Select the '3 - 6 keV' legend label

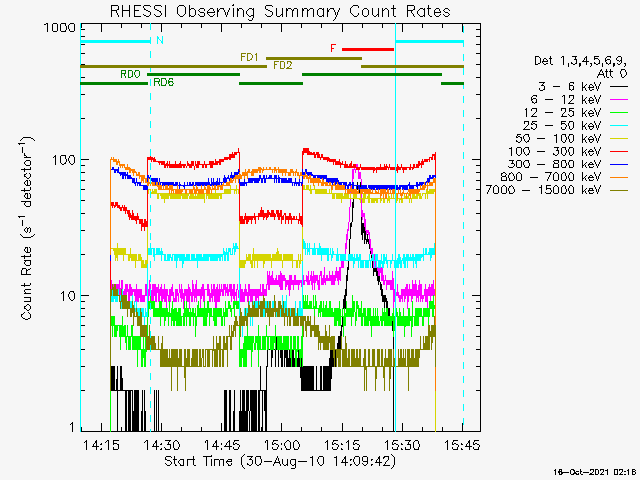click(x=569, y=87)
